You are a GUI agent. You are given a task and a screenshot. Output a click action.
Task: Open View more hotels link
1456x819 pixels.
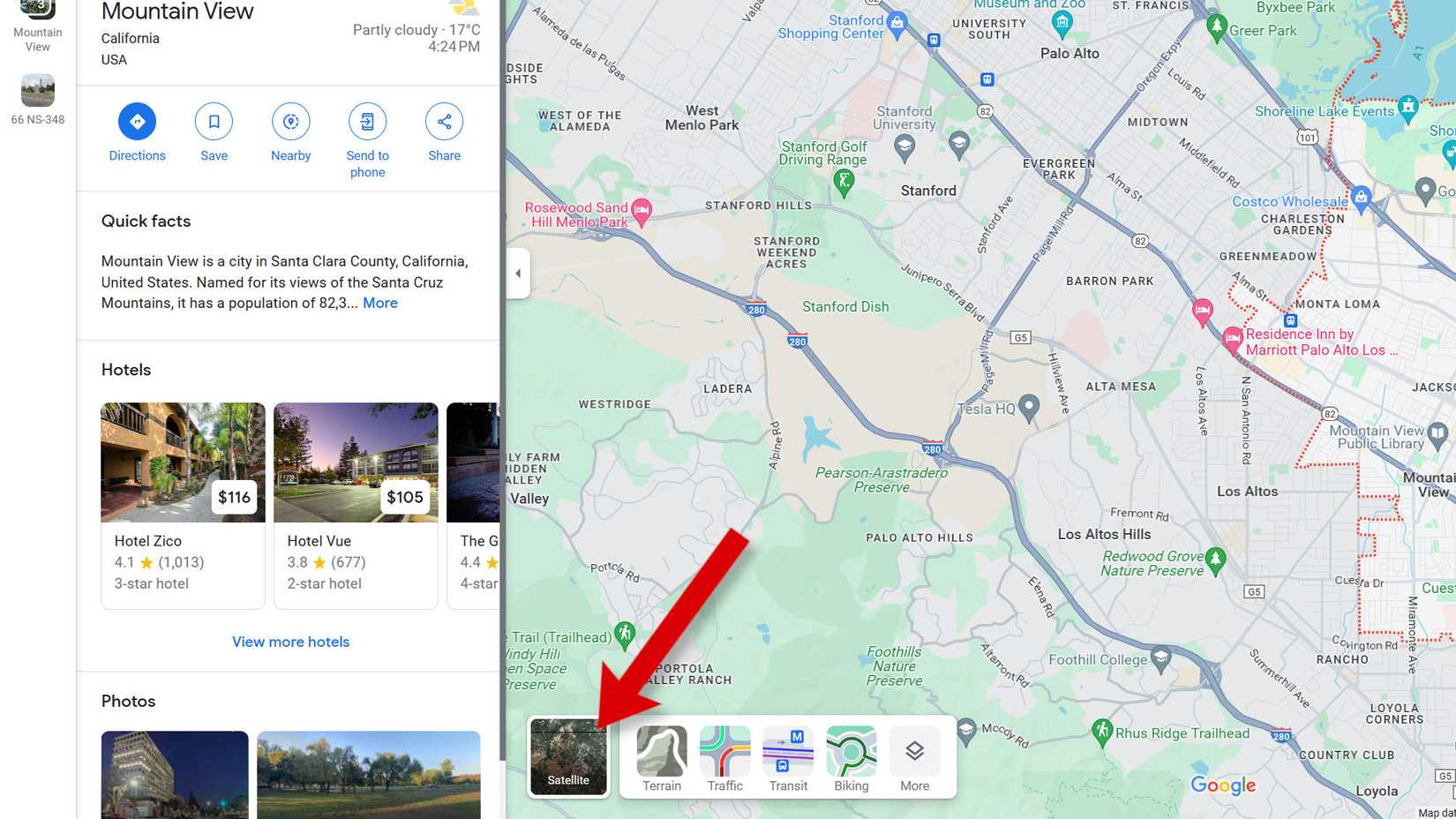pos(291,642)
